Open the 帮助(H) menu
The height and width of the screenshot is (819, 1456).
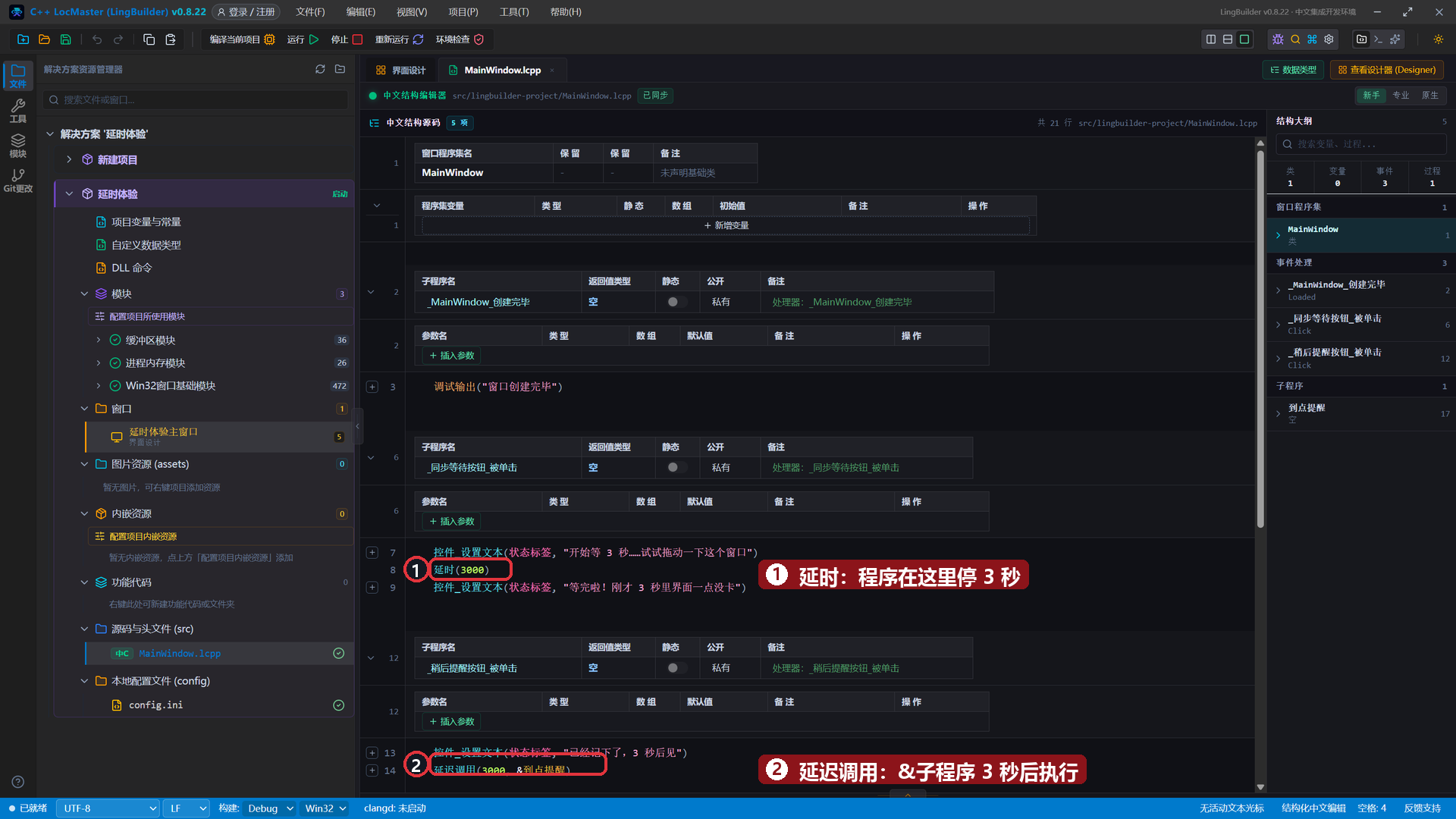(566, 12)
